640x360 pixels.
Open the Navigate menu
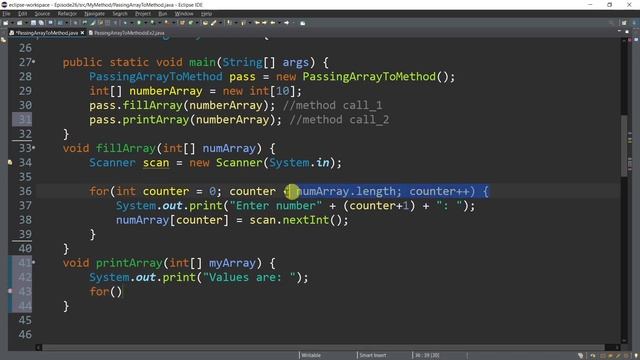tap(94, 14)
